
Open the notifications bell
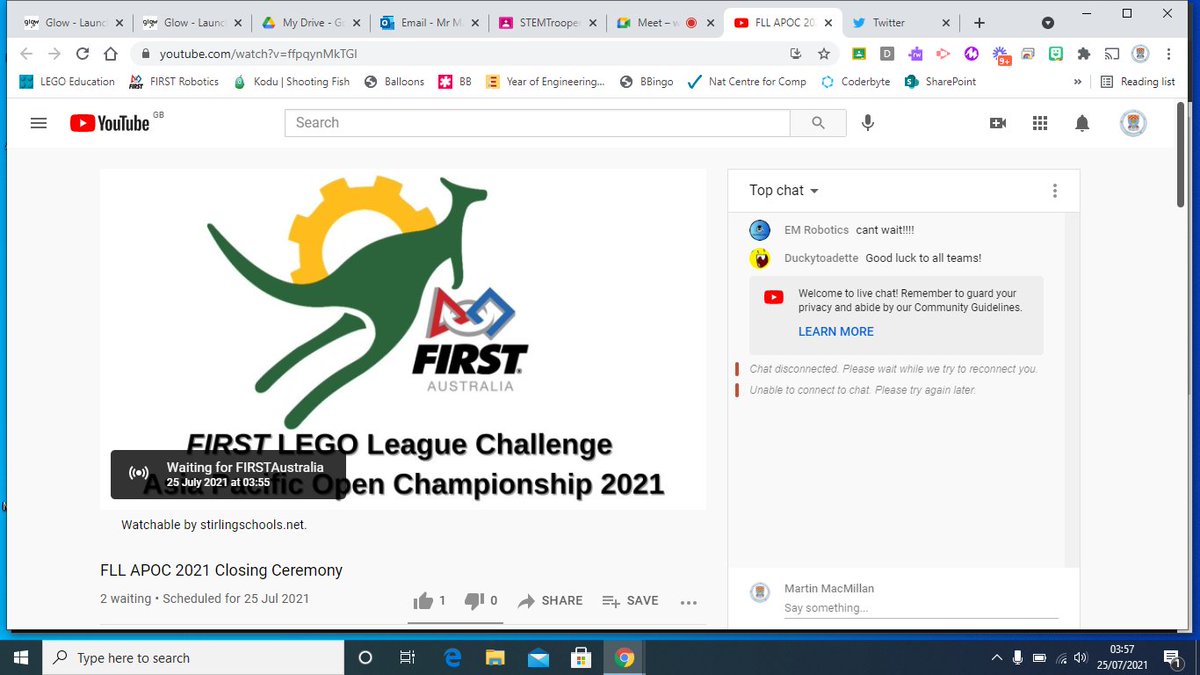click(1082, 123)
